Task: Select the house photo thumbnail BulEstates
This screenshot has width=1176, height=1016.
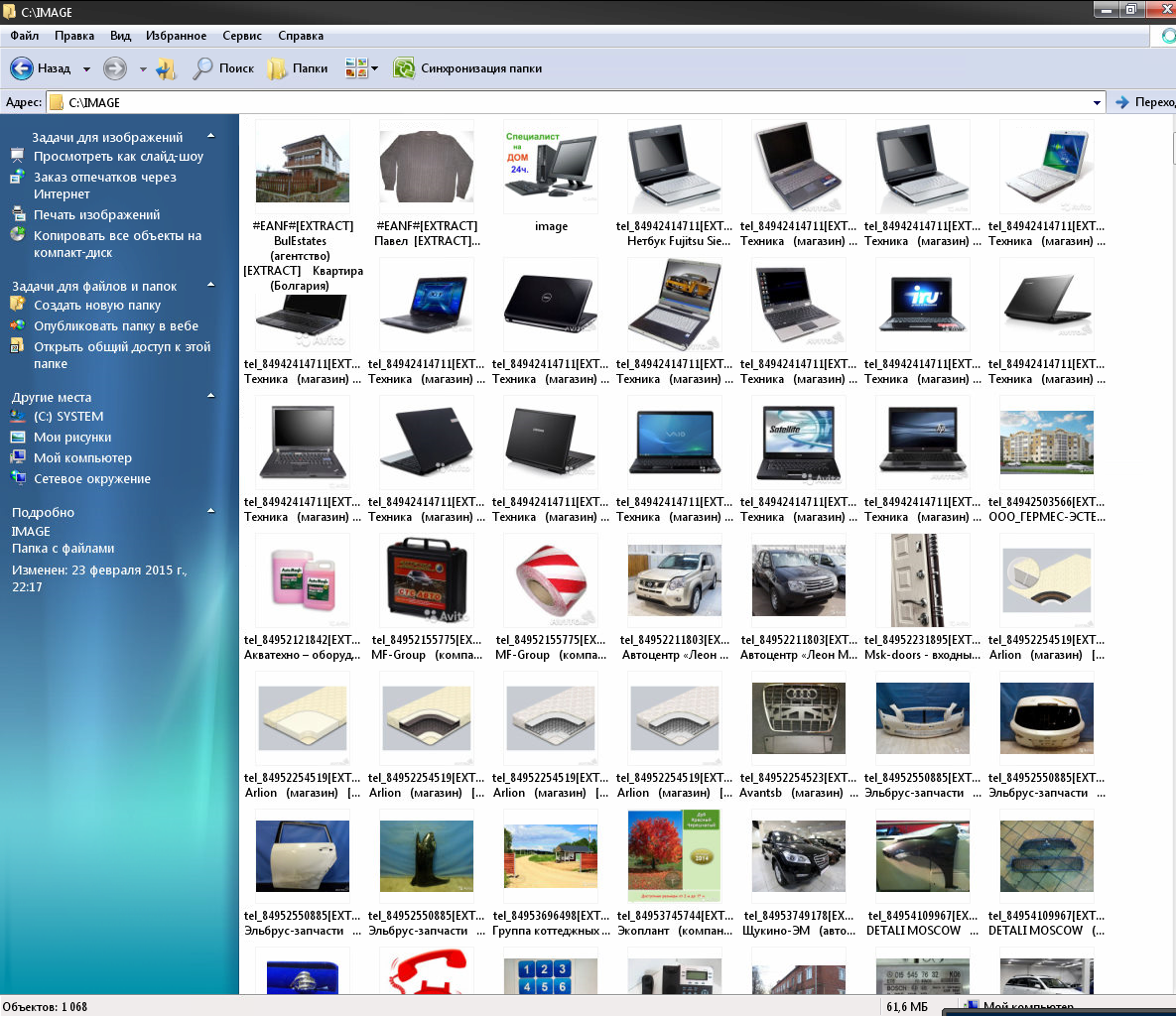Action: [x=302, y=166]
